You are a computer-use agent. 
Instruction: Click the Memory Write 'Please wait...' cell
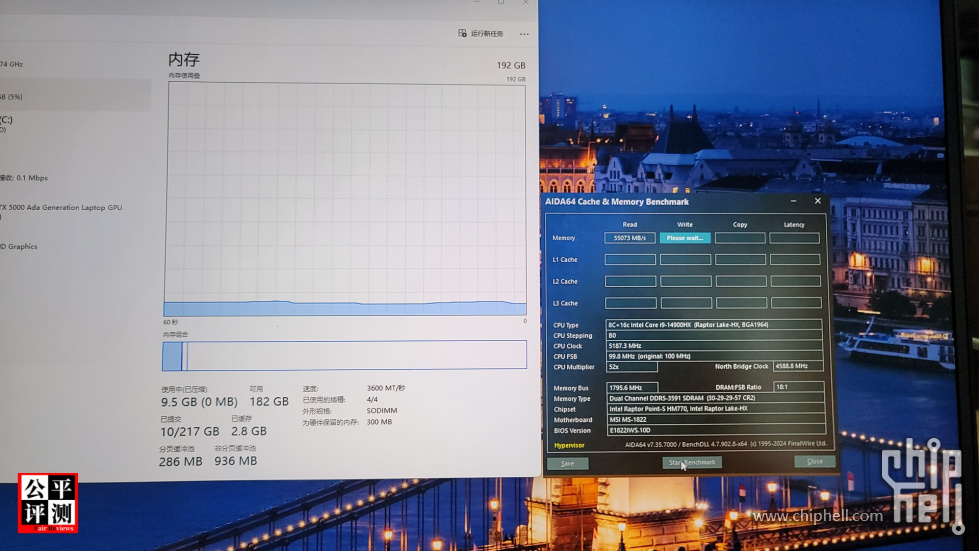click(685, 238)
